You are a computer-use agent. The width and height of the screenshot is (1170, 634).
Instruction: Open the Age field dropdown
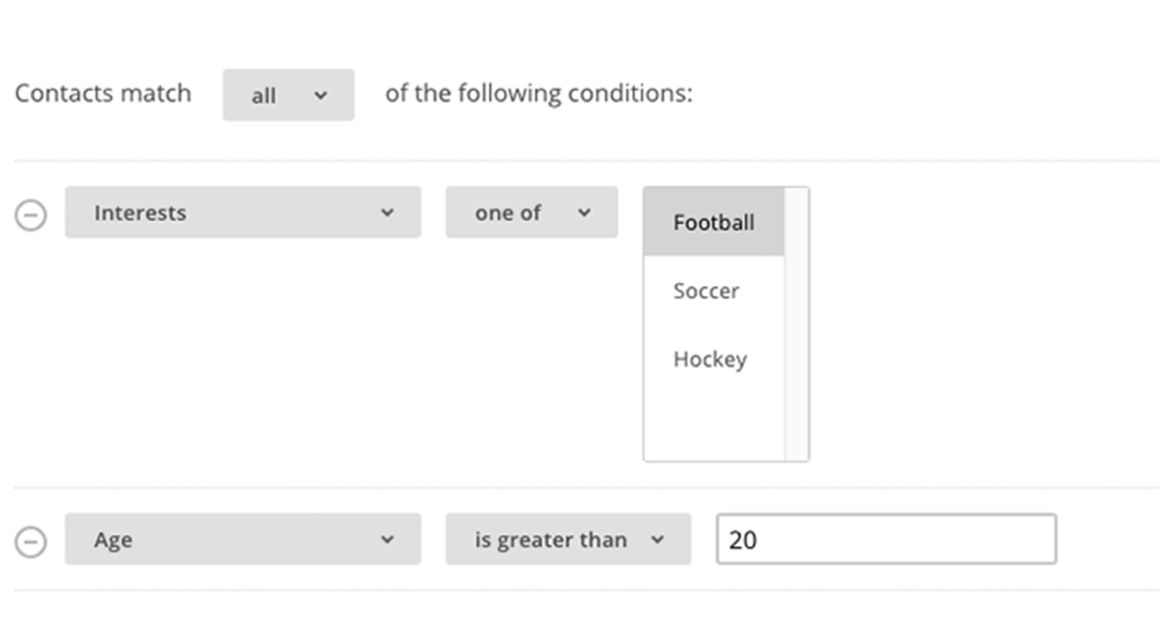click(242, 539)
